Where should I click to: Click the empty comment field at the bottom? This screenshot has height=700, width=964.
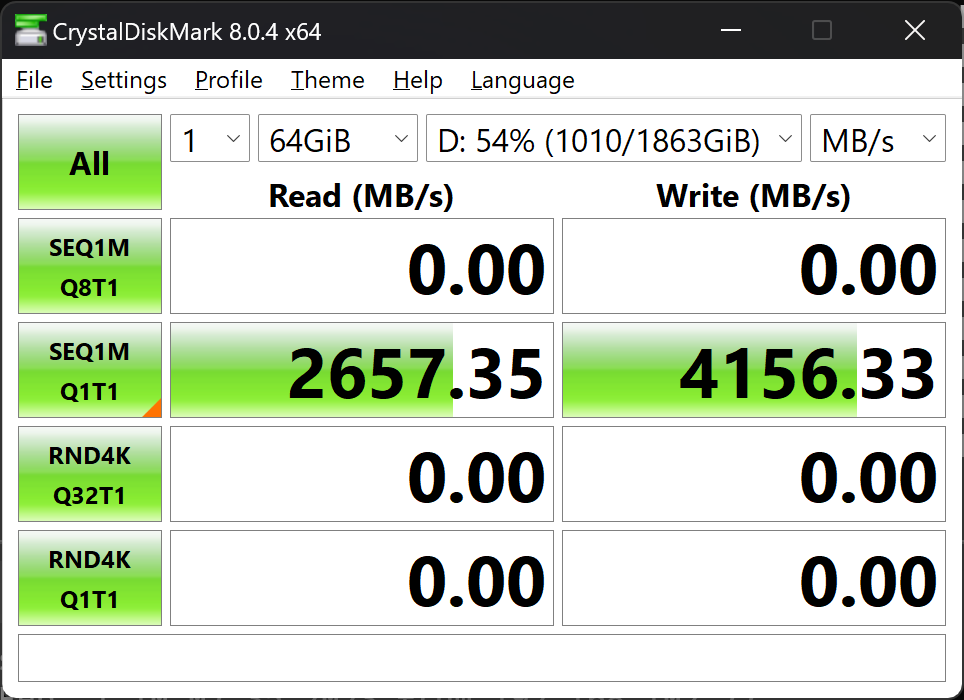click(482, 658)
